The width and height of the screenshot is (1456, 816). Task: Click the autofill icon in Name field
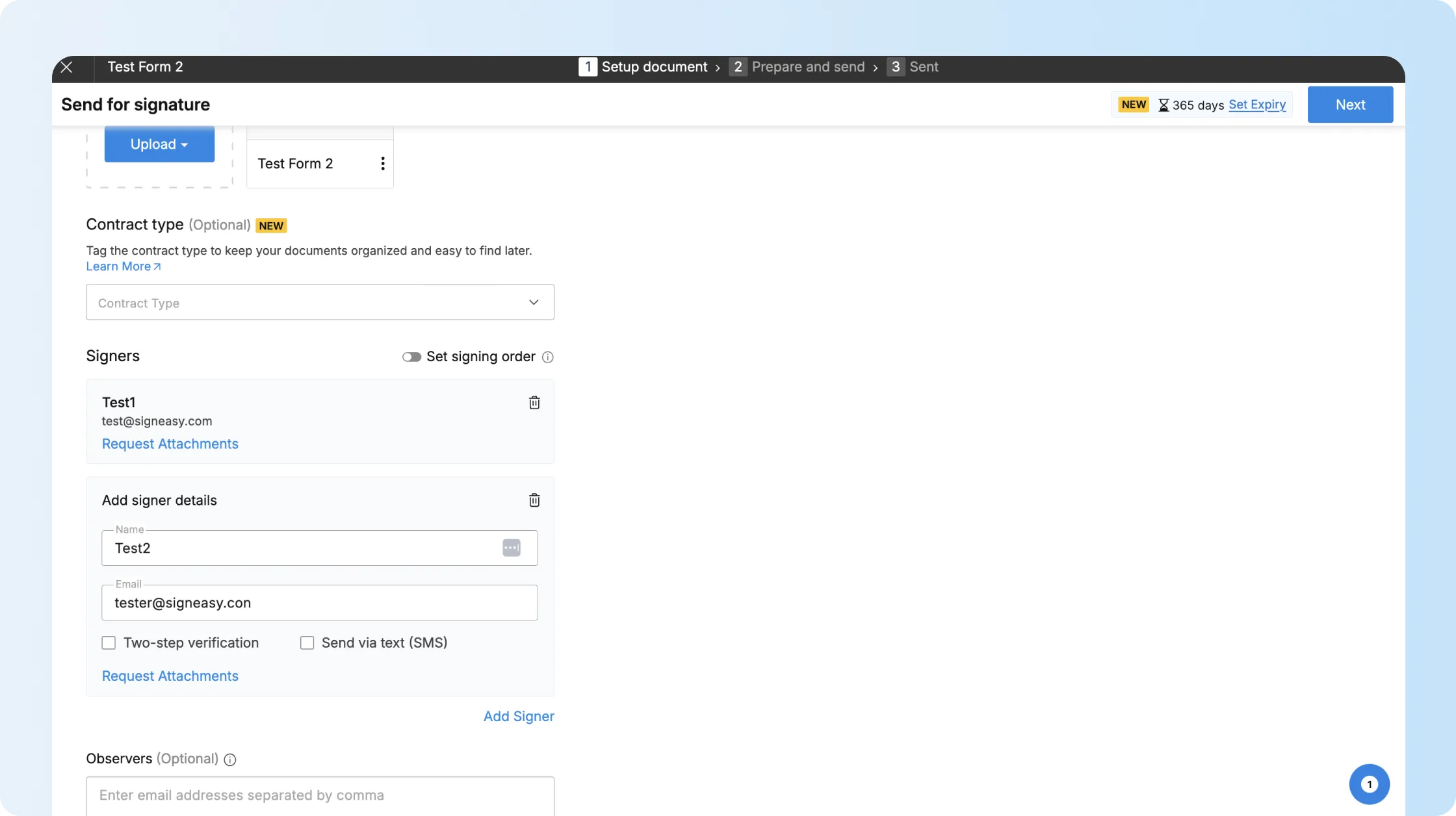click(512, 548)
